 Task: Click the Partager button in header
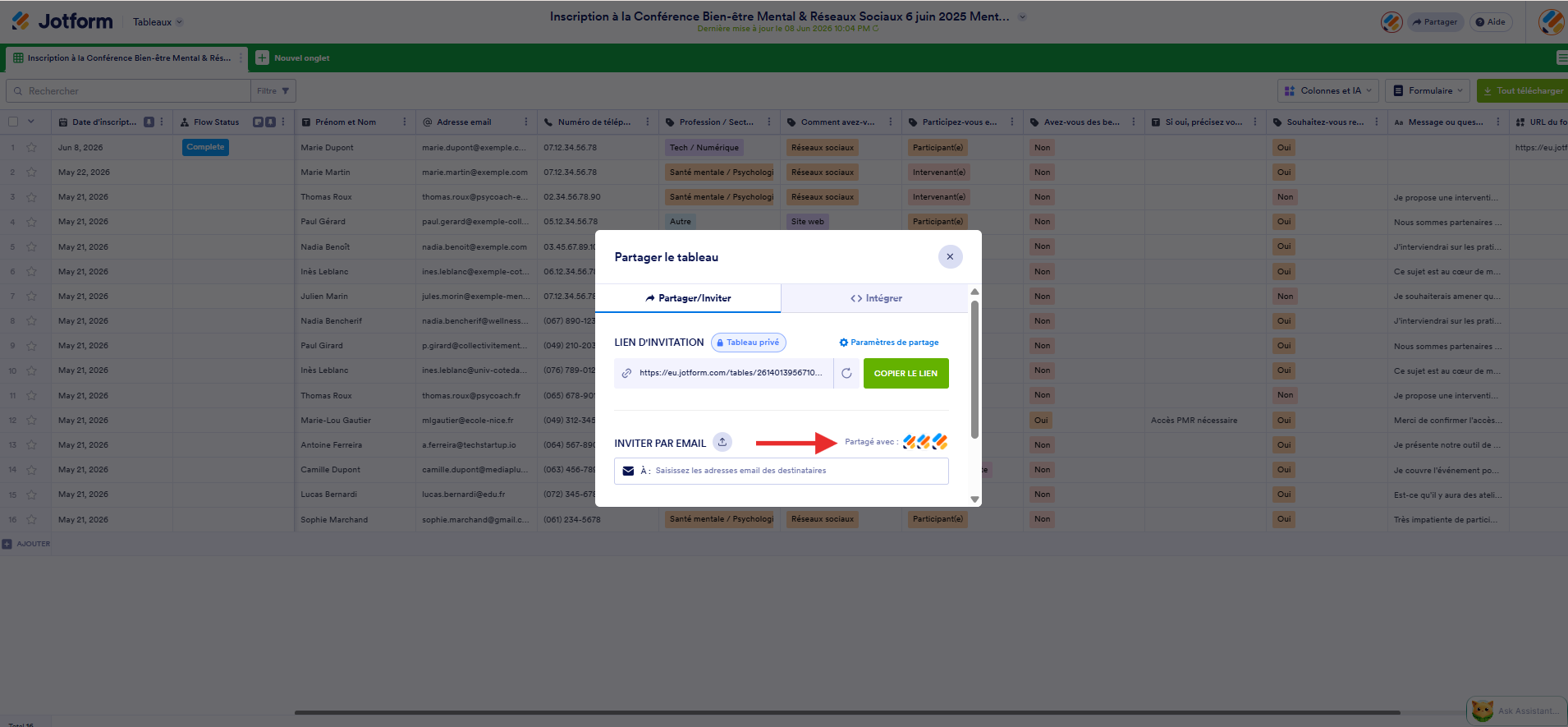tap(1436, 22)
